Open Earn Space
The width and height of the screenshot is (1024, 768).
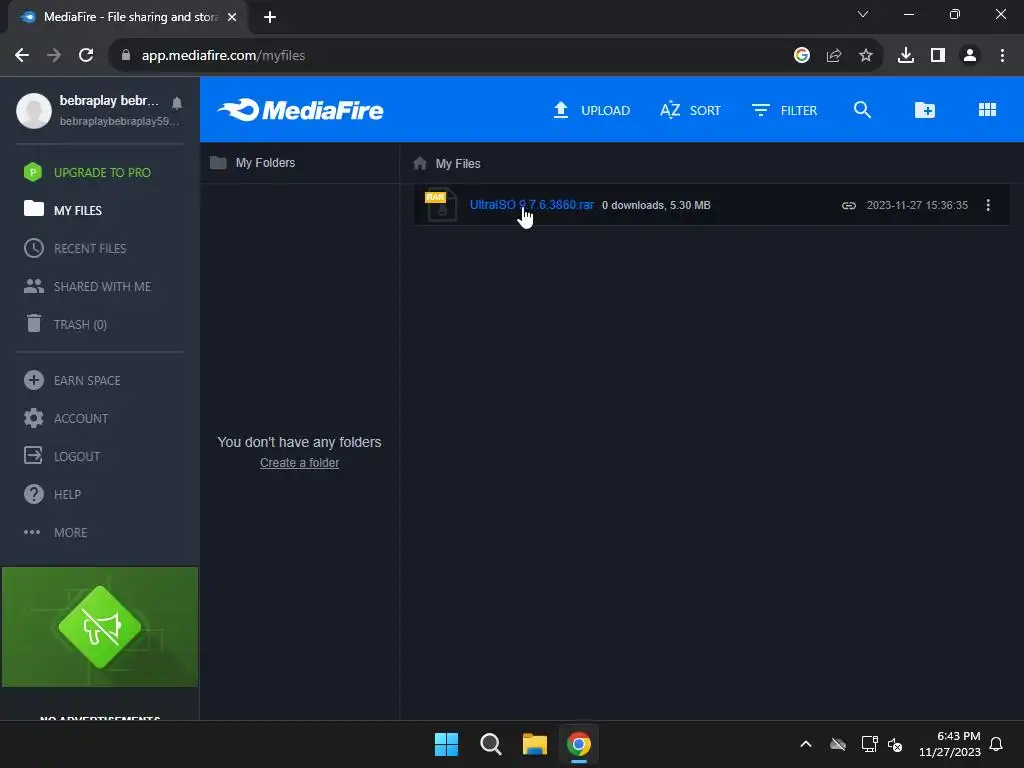coord(72,380)
